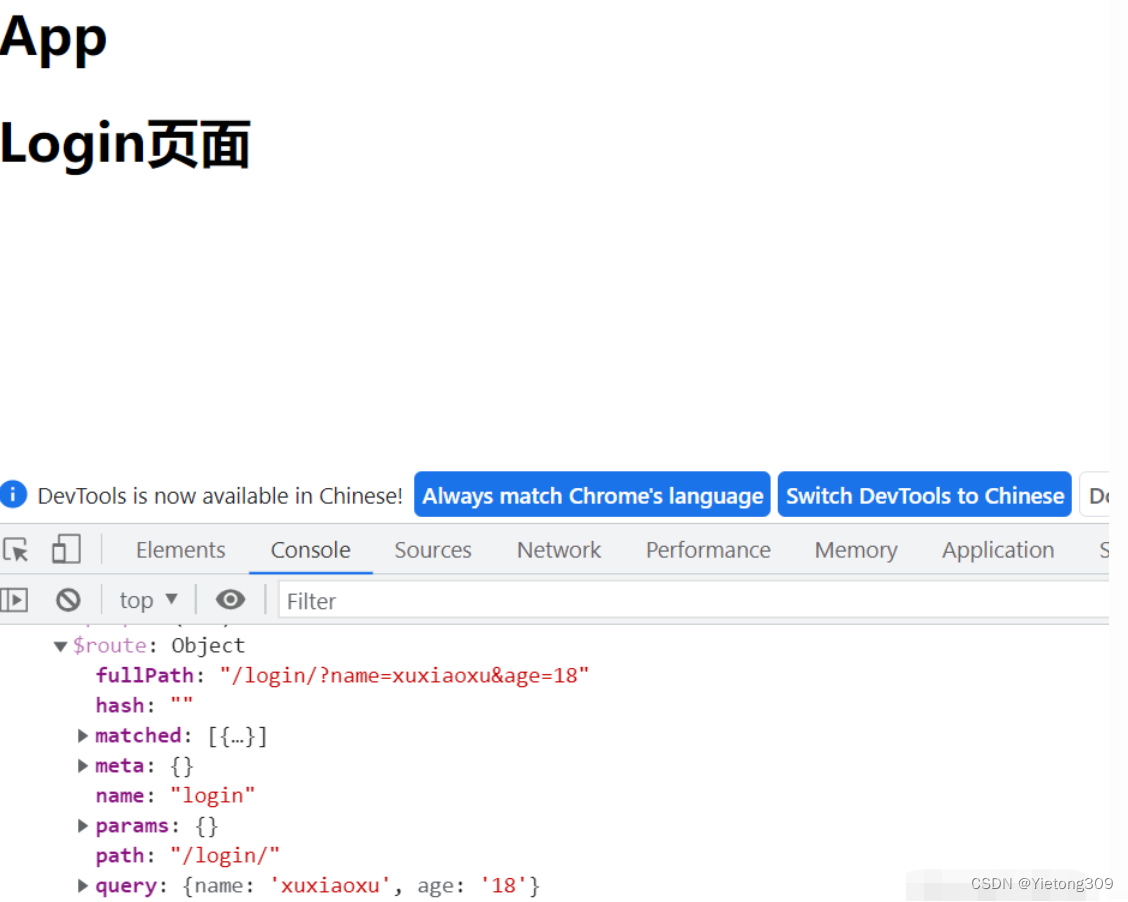The image size is (1128, 902).
Task: Toggle the device toolbar icon
Action: pos(66,549)
